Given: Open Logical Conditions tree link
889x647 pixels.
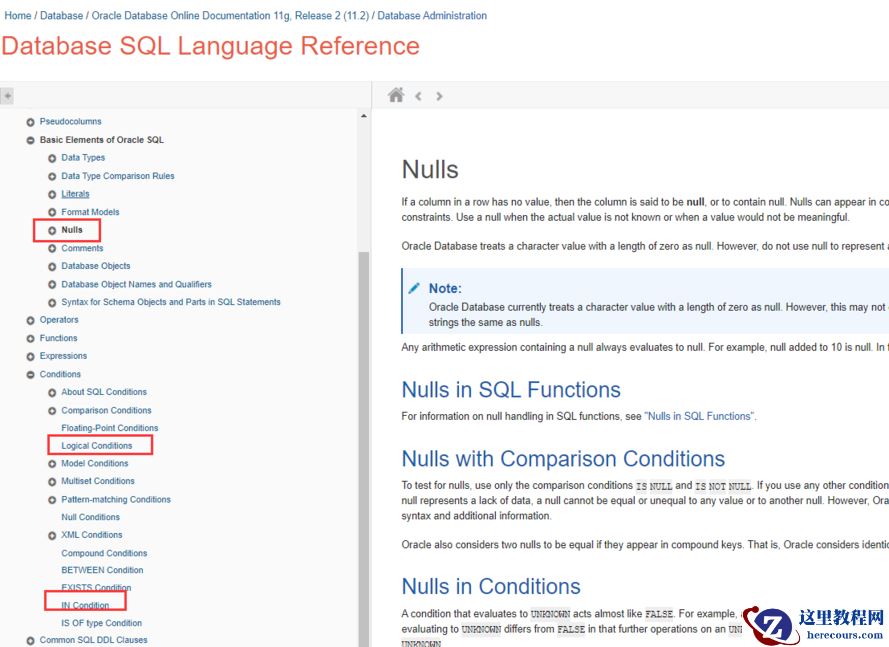Looking at the screenshot, I should coord(96,446).
